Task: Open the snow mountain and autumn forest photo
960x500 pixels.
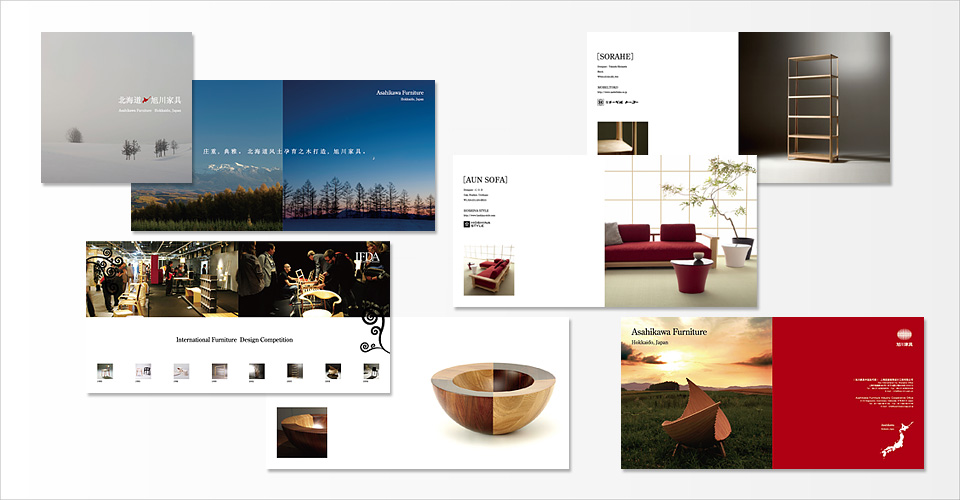Action: [x=207, y=155]
